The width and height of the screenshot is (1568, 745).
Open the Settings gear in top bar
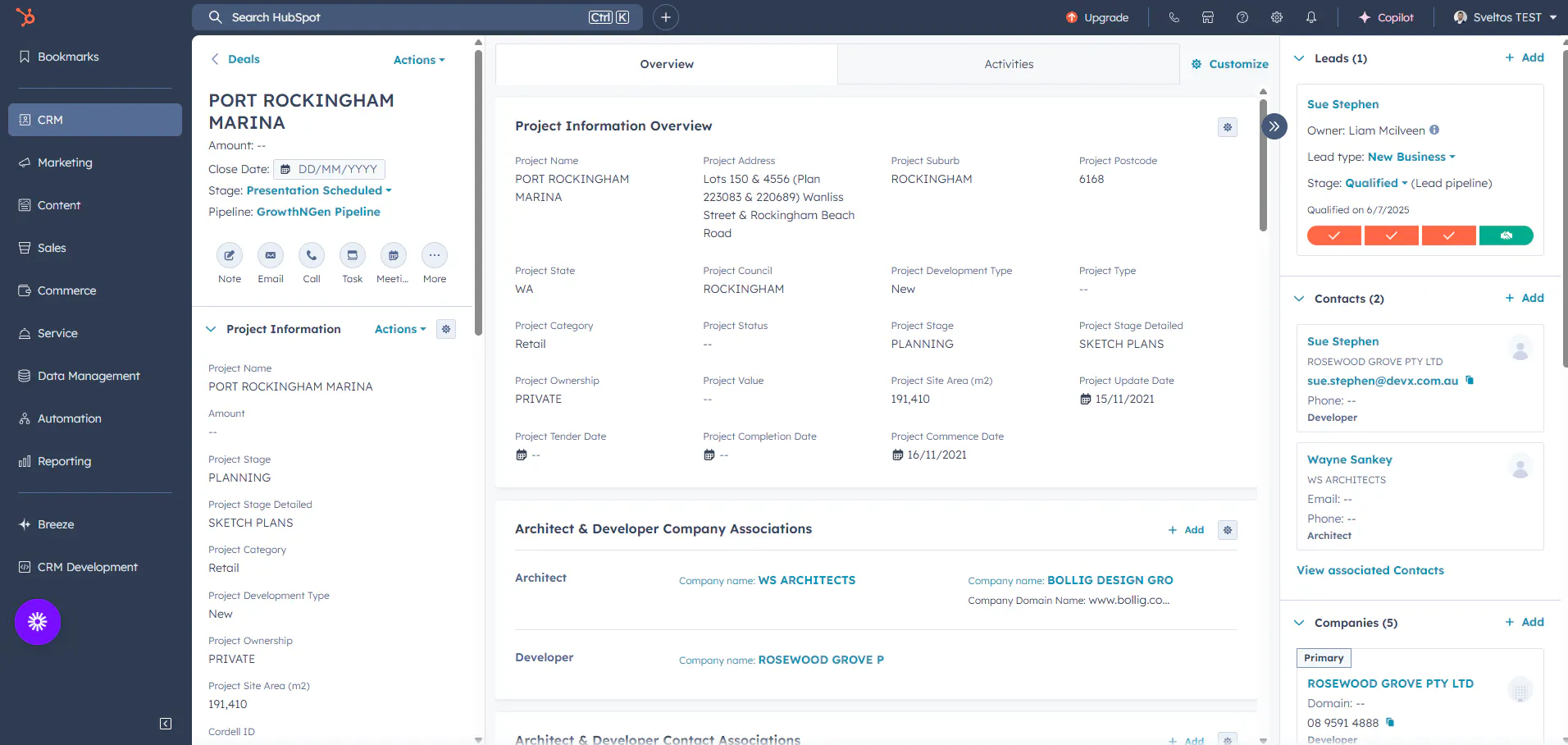click(x=1277, y=17)
